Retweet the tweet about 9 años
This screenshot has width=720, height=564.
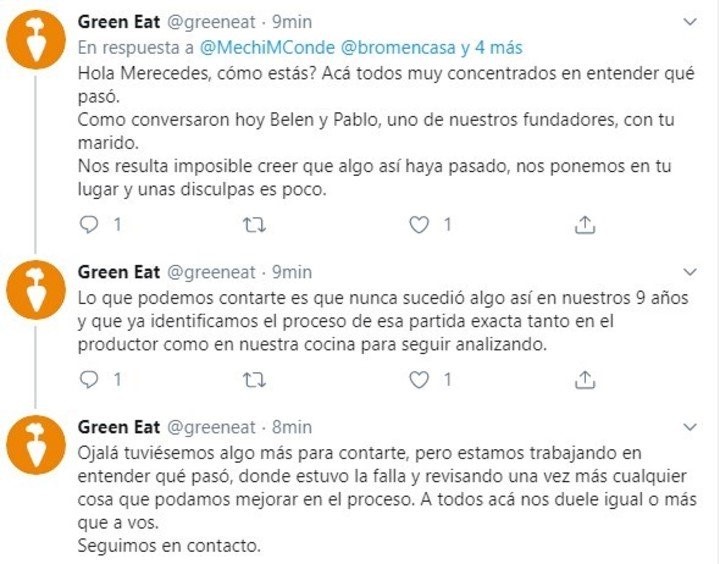[x=255, y=379]
